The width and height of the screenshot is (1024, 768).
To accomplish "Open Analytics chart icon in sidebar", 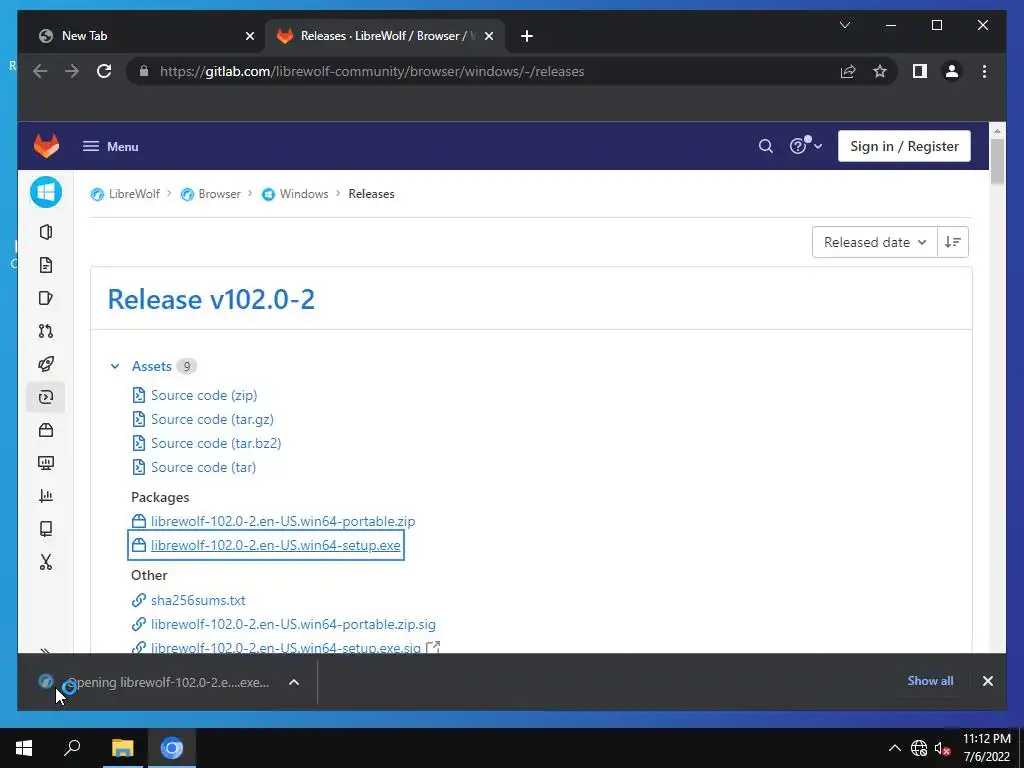I will 46,496.
